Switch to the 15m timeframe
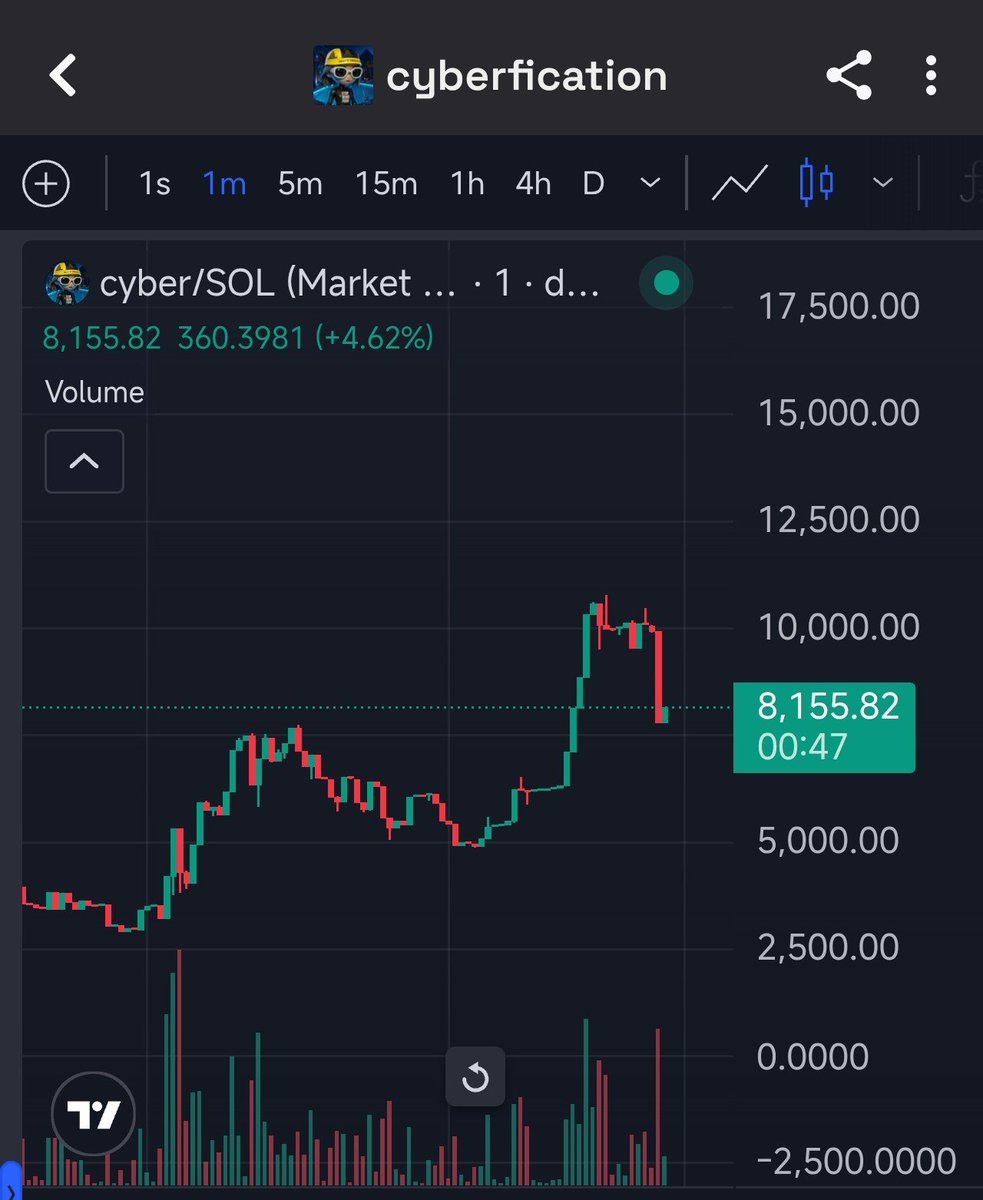The height and width of the screenshot is (1200, 983). (x=386, y=184)
